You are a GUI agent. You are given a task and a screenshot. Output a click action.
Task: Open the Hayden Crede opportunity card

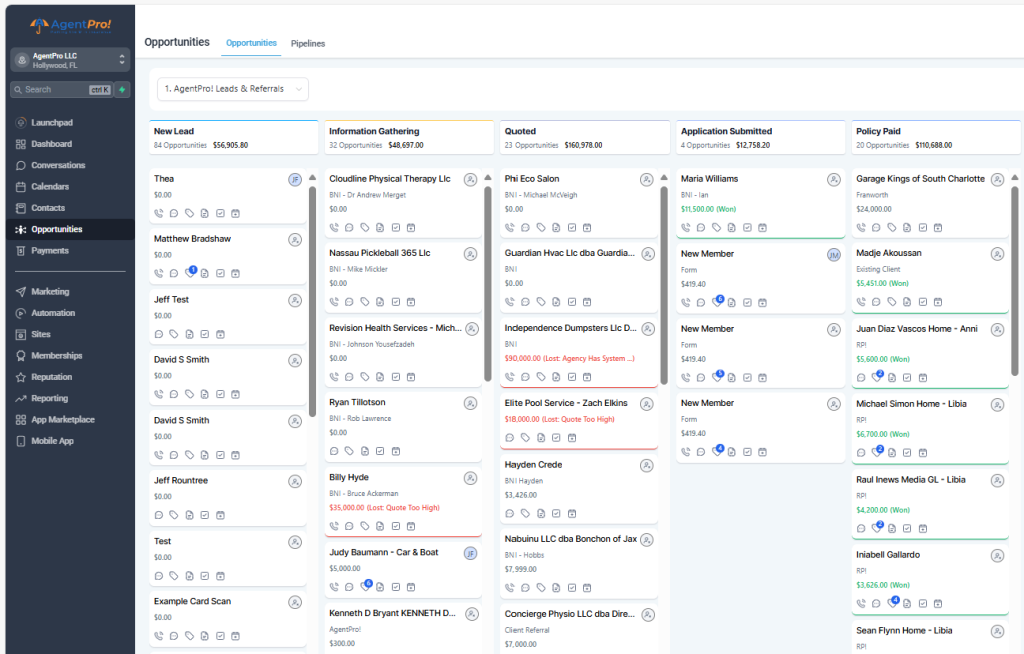click(x=579, y=489)
